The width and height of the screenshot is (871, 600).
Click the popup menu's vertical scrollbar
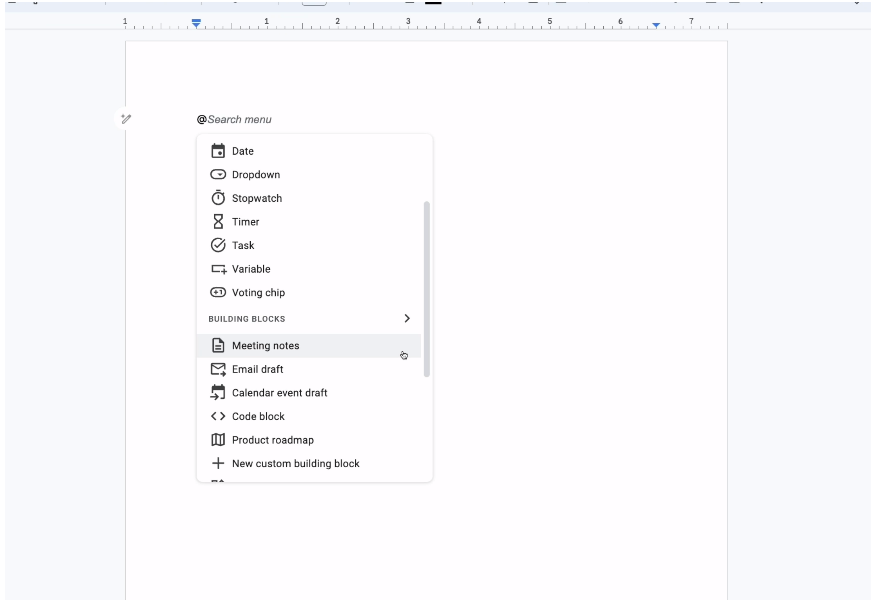(x=427, y=289)
